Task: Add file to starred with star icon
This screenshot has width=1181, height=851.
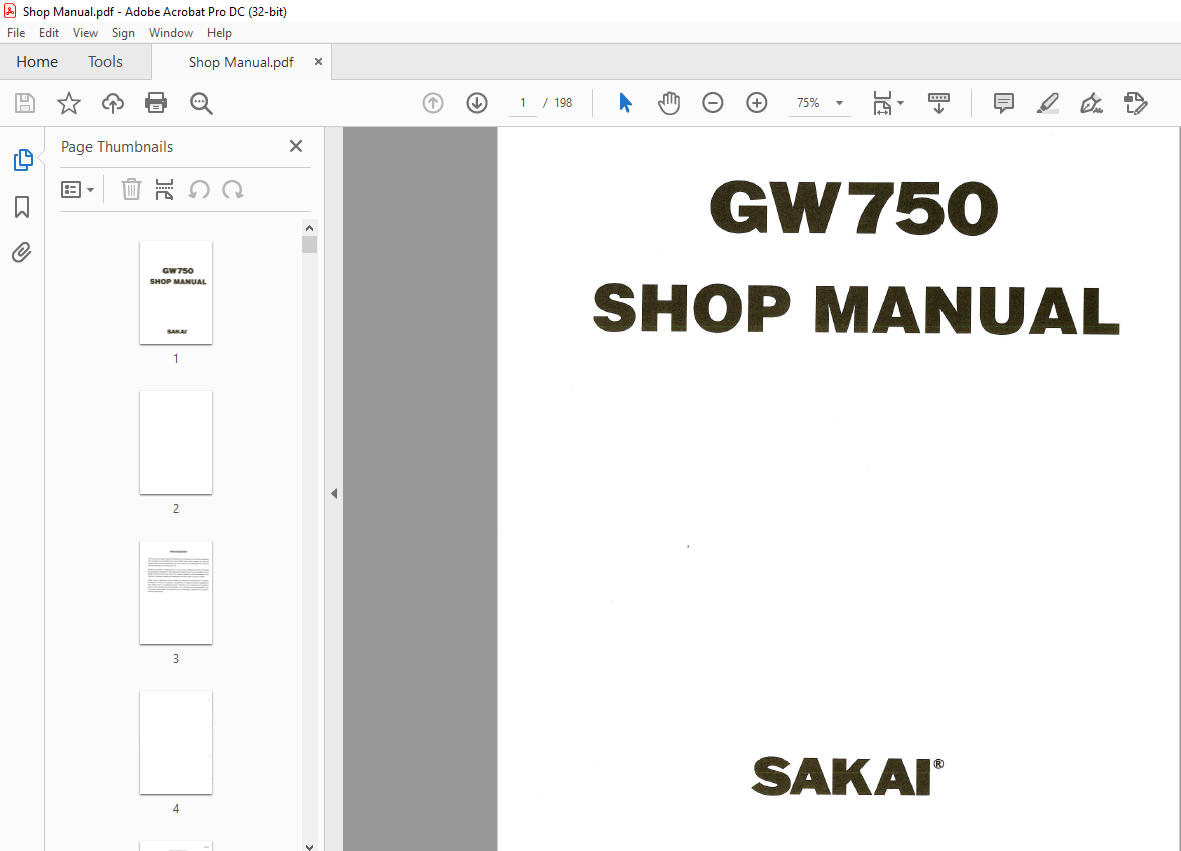Action: pyautogui.click(x=69, y=103)
